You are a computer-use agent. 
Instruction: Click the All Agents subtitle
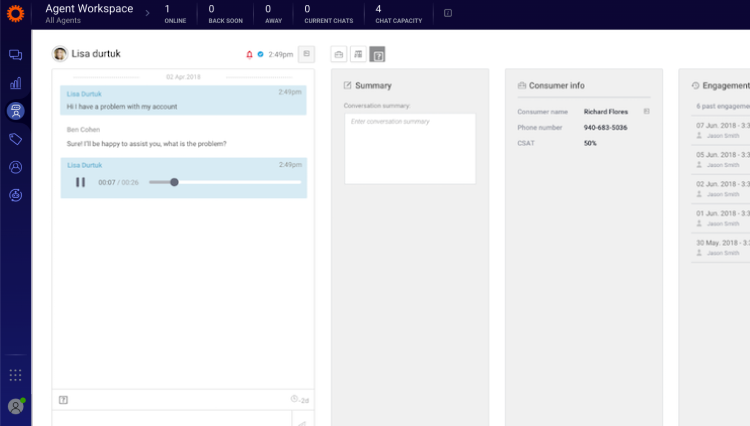pyautogui.click(x=63, y=20)
